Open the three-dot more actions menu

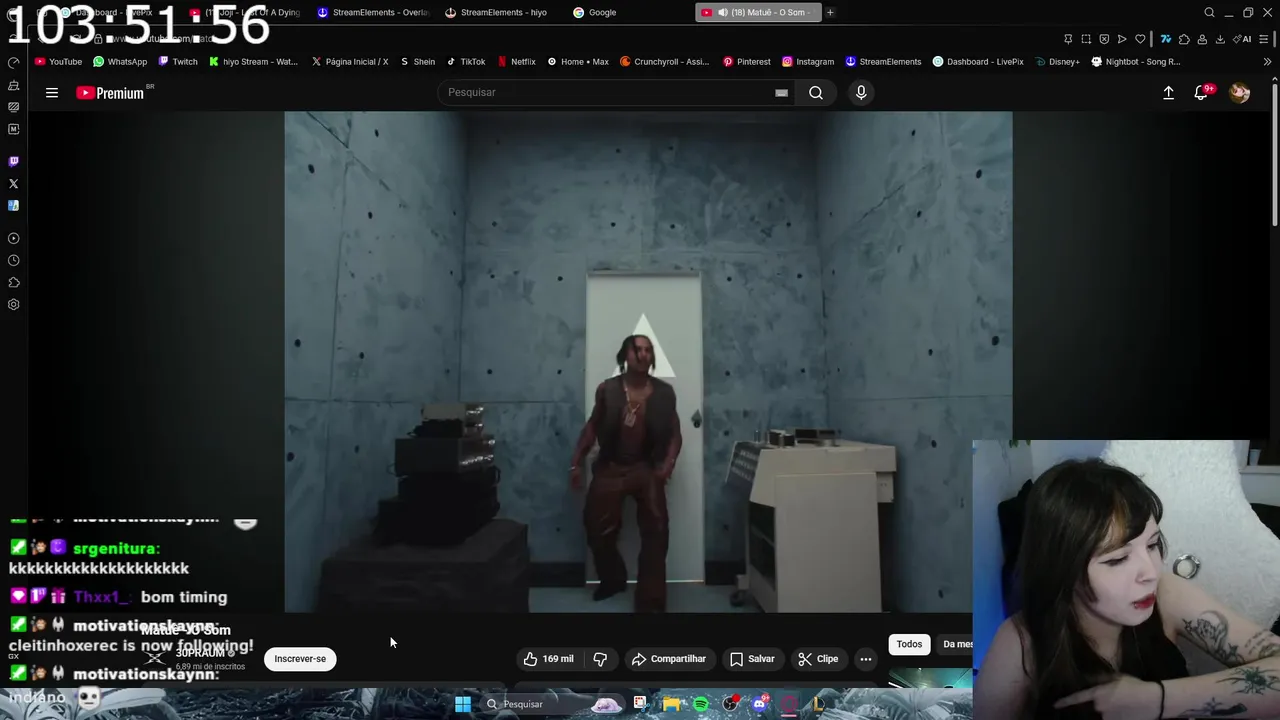point(866,659)
